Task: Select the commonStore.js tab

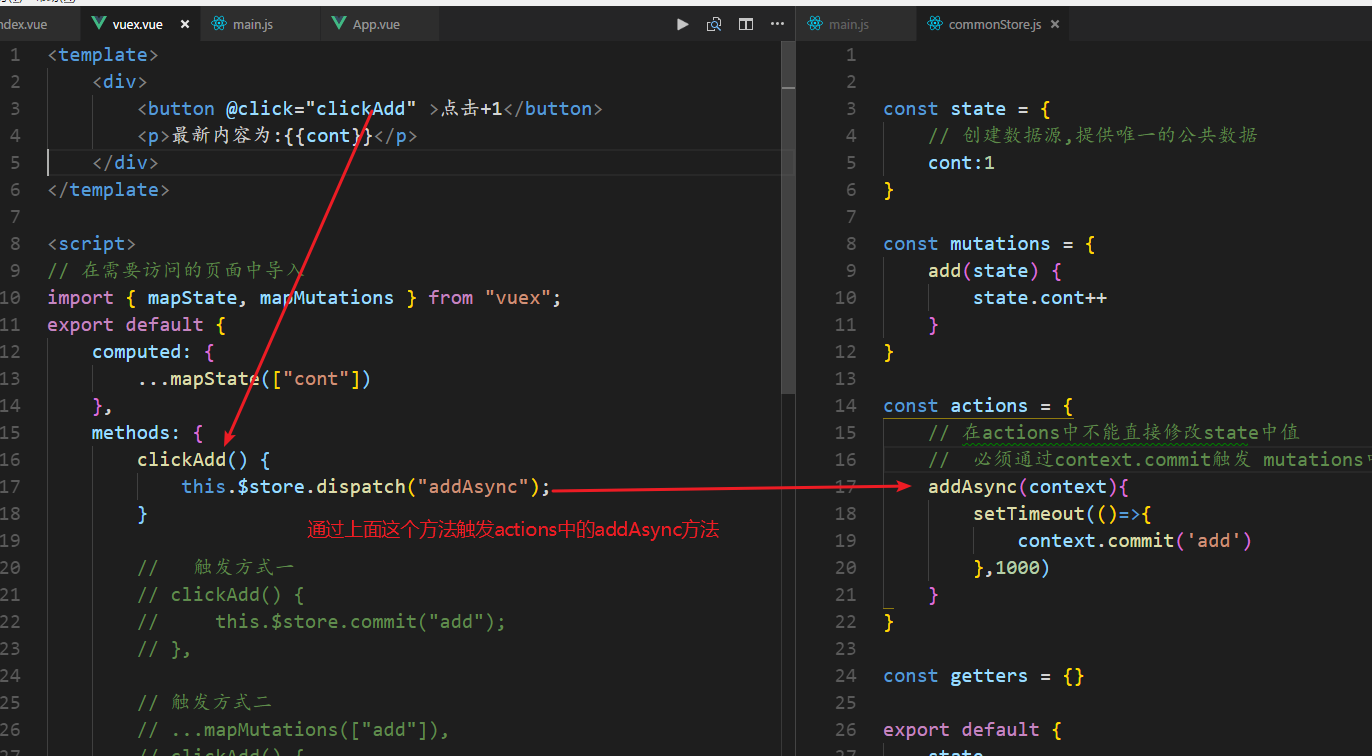Action: (995, 24)
